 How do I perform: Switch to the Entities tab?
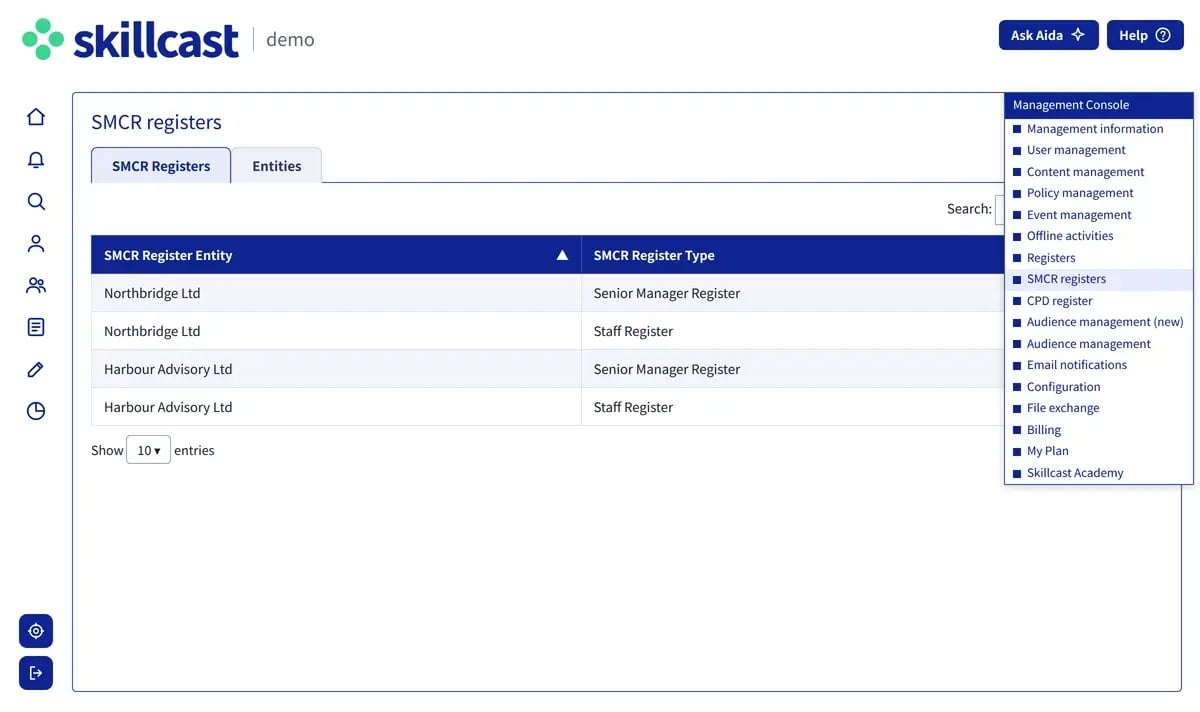tap(277, 166)
